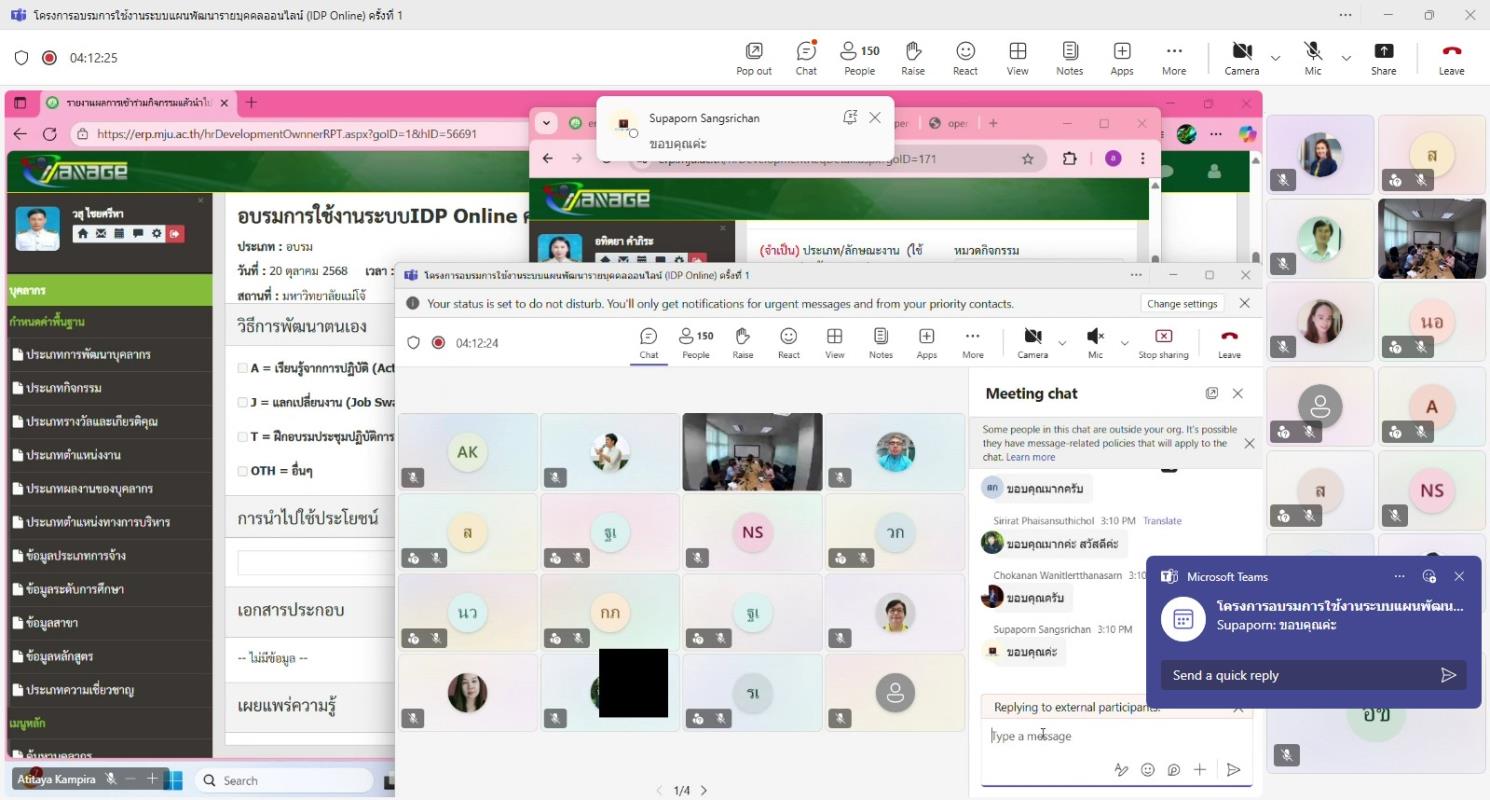The width and height of the screenshot is (1490, 800).
Task: Open the React emoji menu in top toolbar
Action: (x=965, y=58)
